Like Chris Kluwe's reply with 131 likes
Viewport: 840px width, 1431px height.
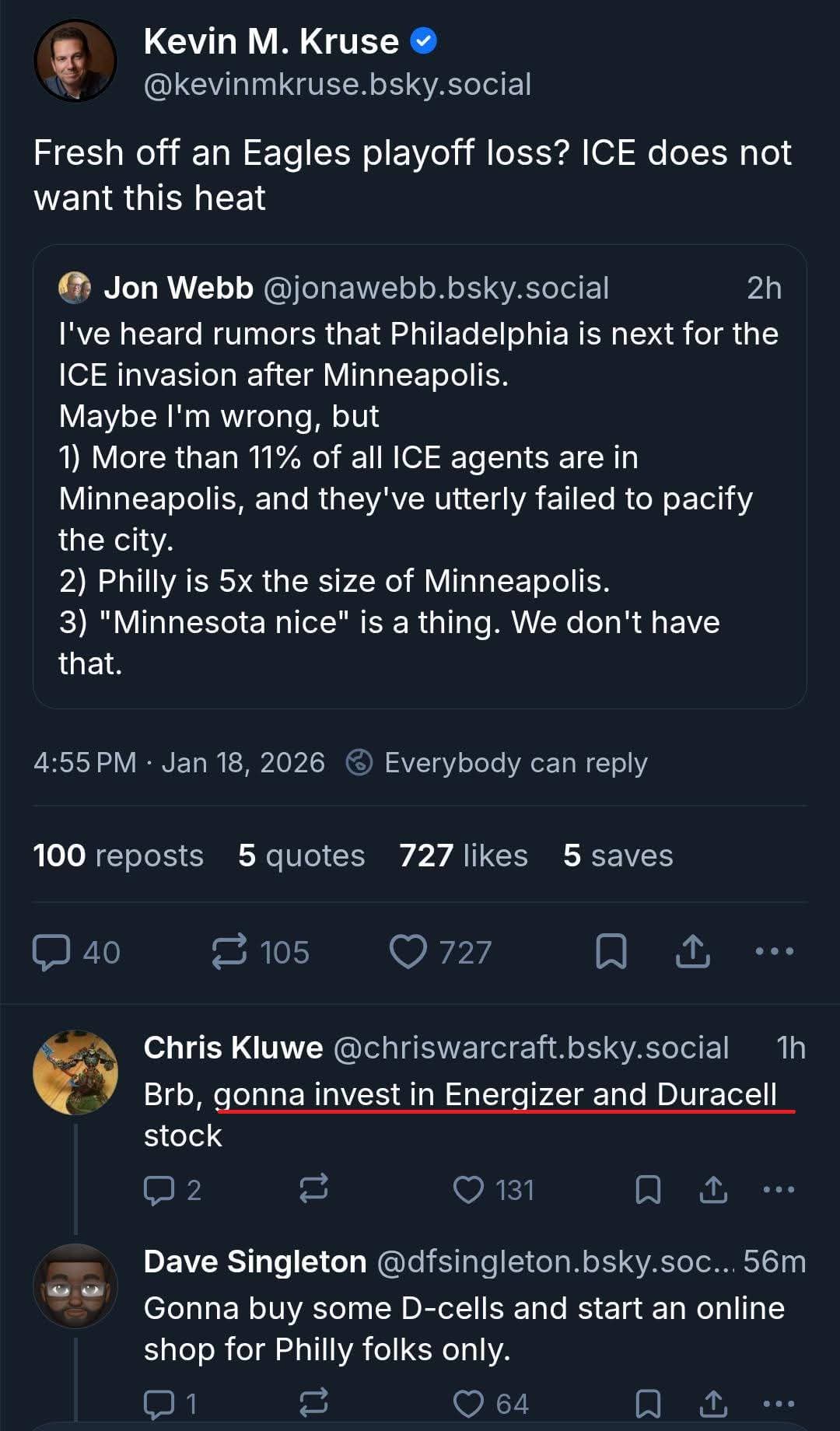468,1190
